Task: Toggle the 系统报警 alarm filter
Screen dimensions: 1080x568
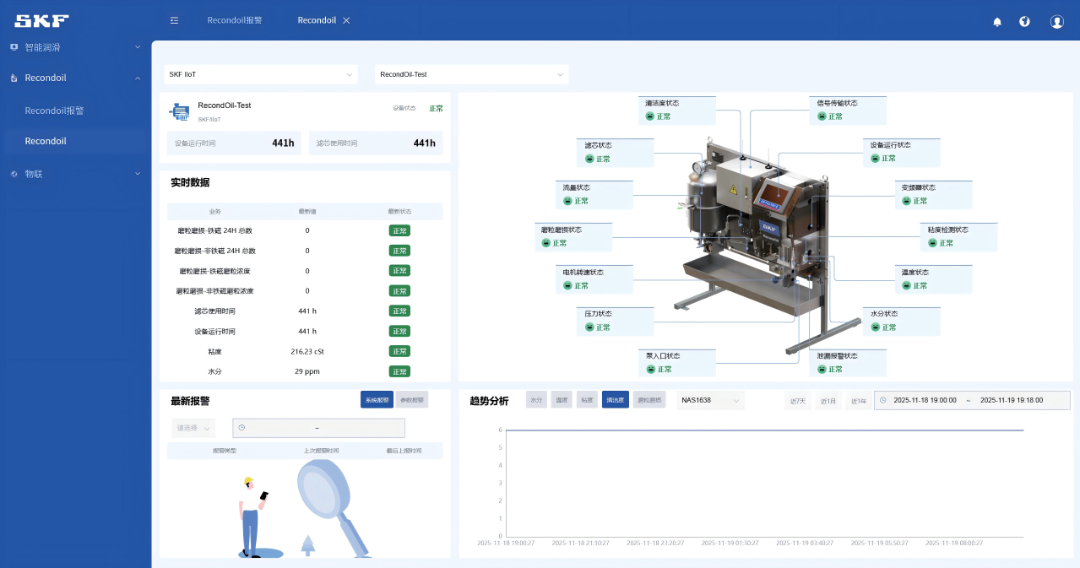Action: coord(376,400)
